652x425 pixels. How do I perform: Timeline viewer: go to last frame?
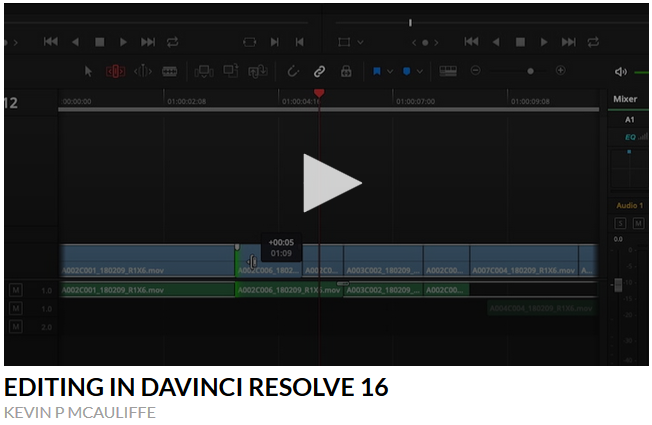(569, 42)
